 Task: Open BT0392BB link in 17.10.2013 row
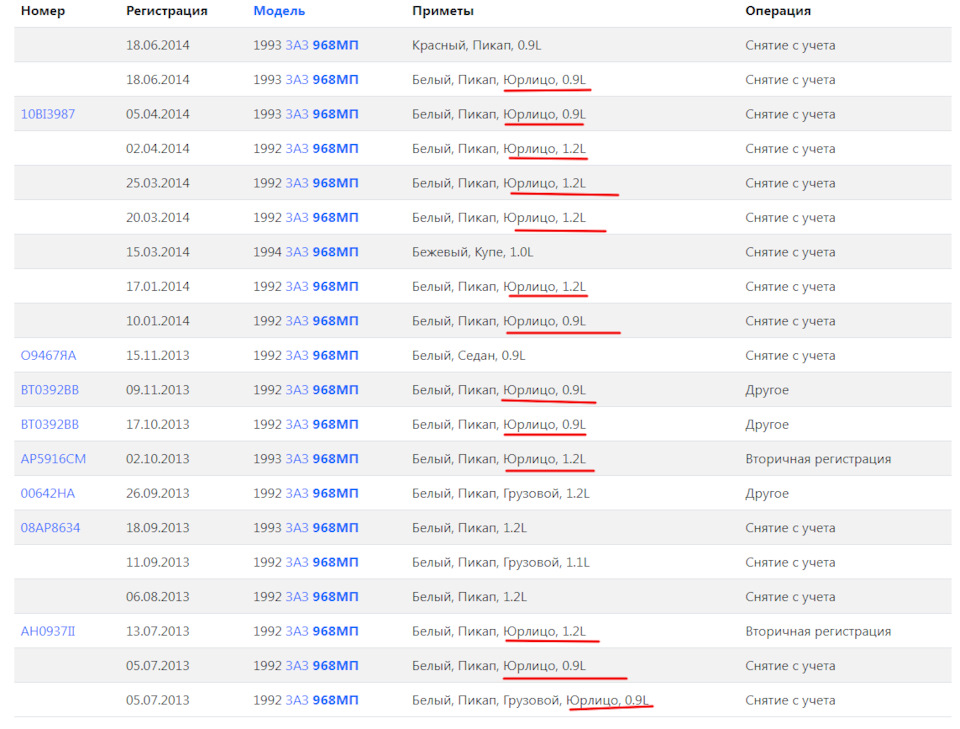pyautogui.click(x=50, y=424)
